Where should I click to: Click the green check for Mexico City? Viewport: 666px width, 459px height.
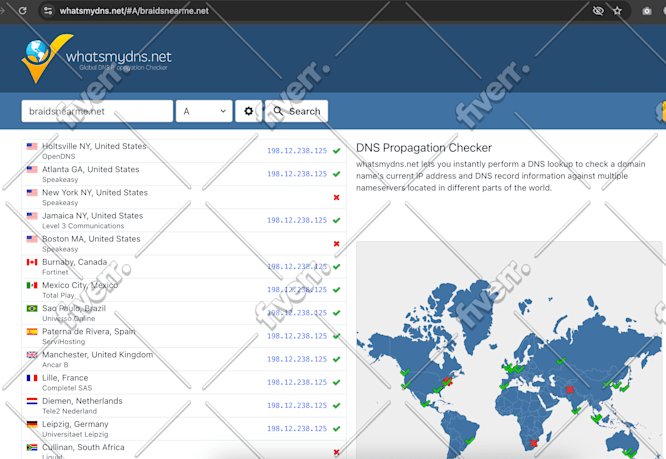click(x=336, y=290)
